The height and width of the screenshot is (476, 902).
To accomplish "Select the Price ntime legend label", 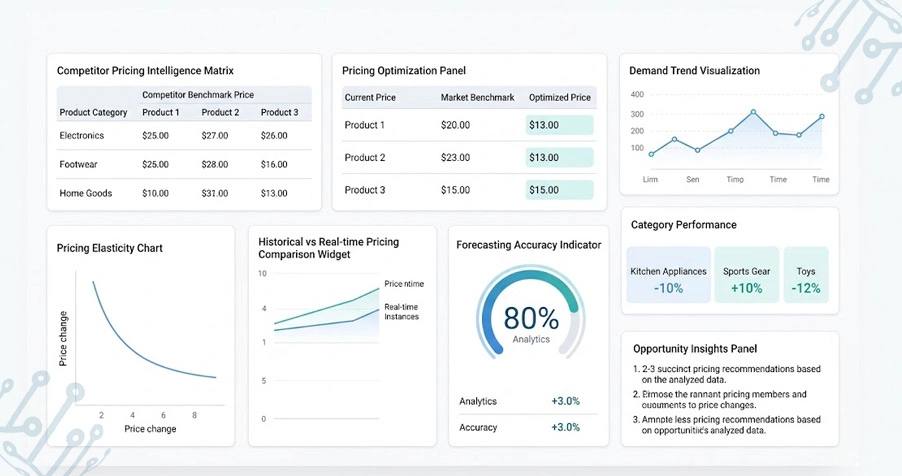I will tap(404, 284).
